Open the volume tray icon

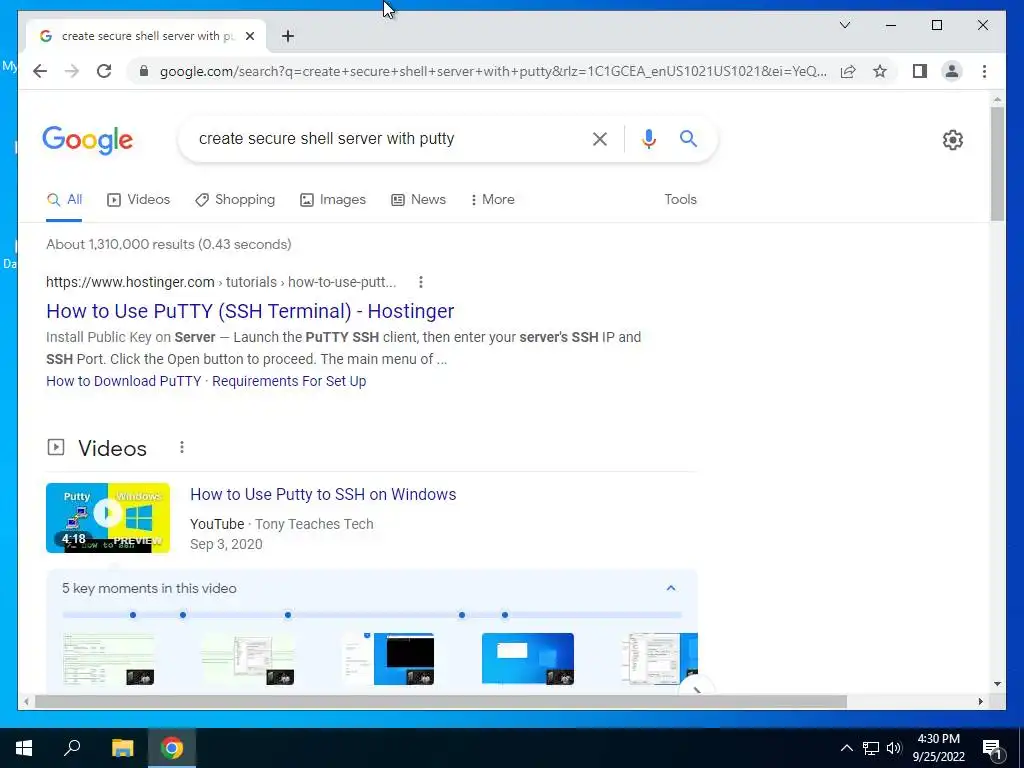894,748
